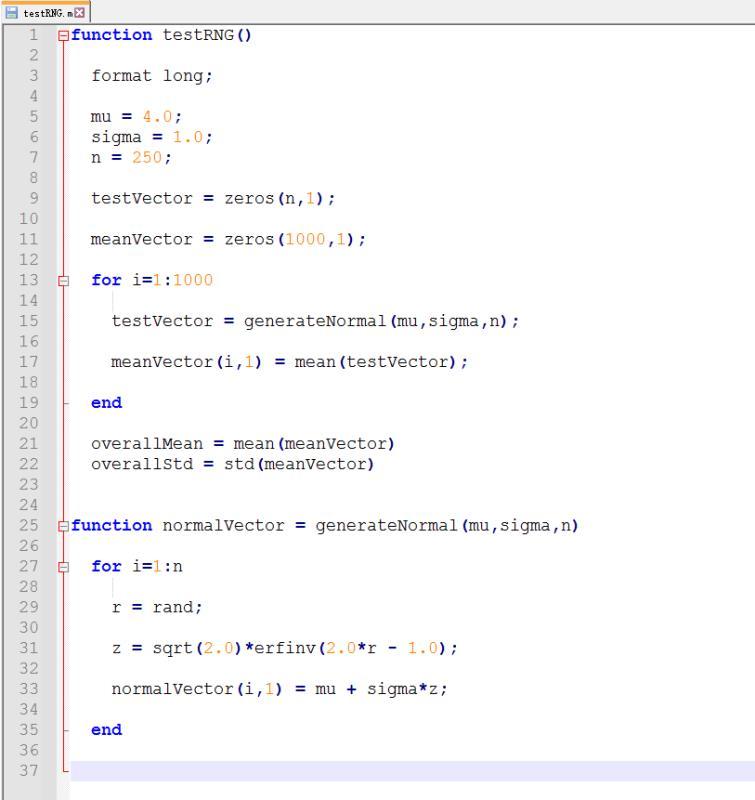Click 'i=1:n' loop range on line 27
Screen dimensions: 755x800
(x=157, y=566)
